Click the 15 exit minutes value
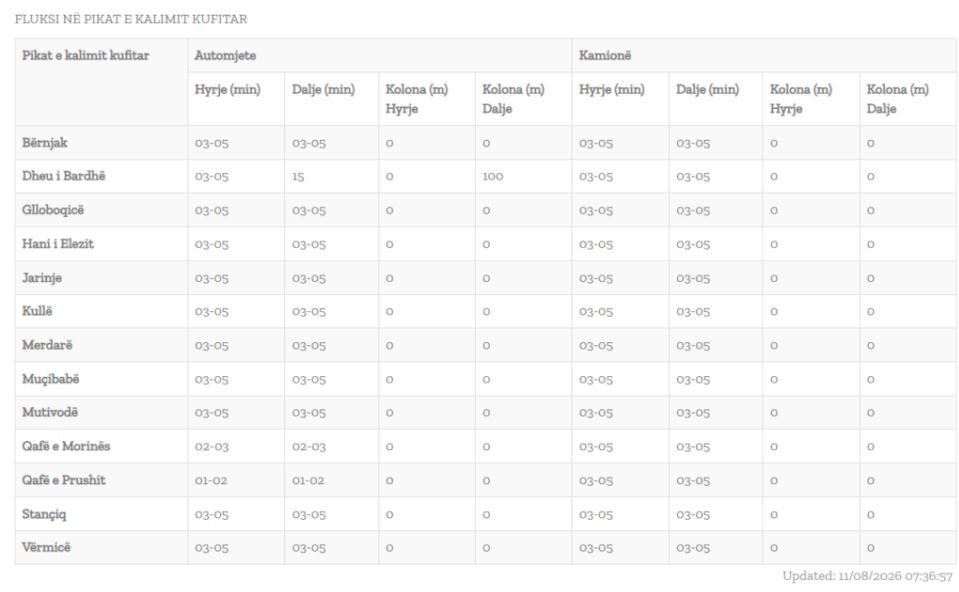 point(298,177)
